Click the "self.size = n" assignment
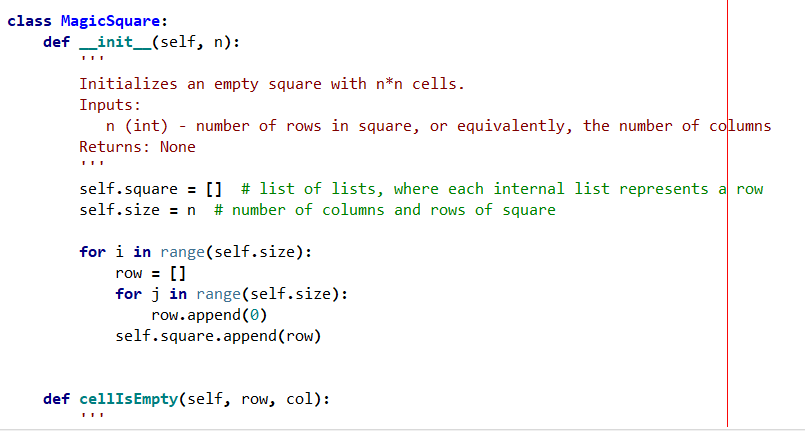Image resolution: width=805 pixels, height=431 pixels. click(137, 210)
